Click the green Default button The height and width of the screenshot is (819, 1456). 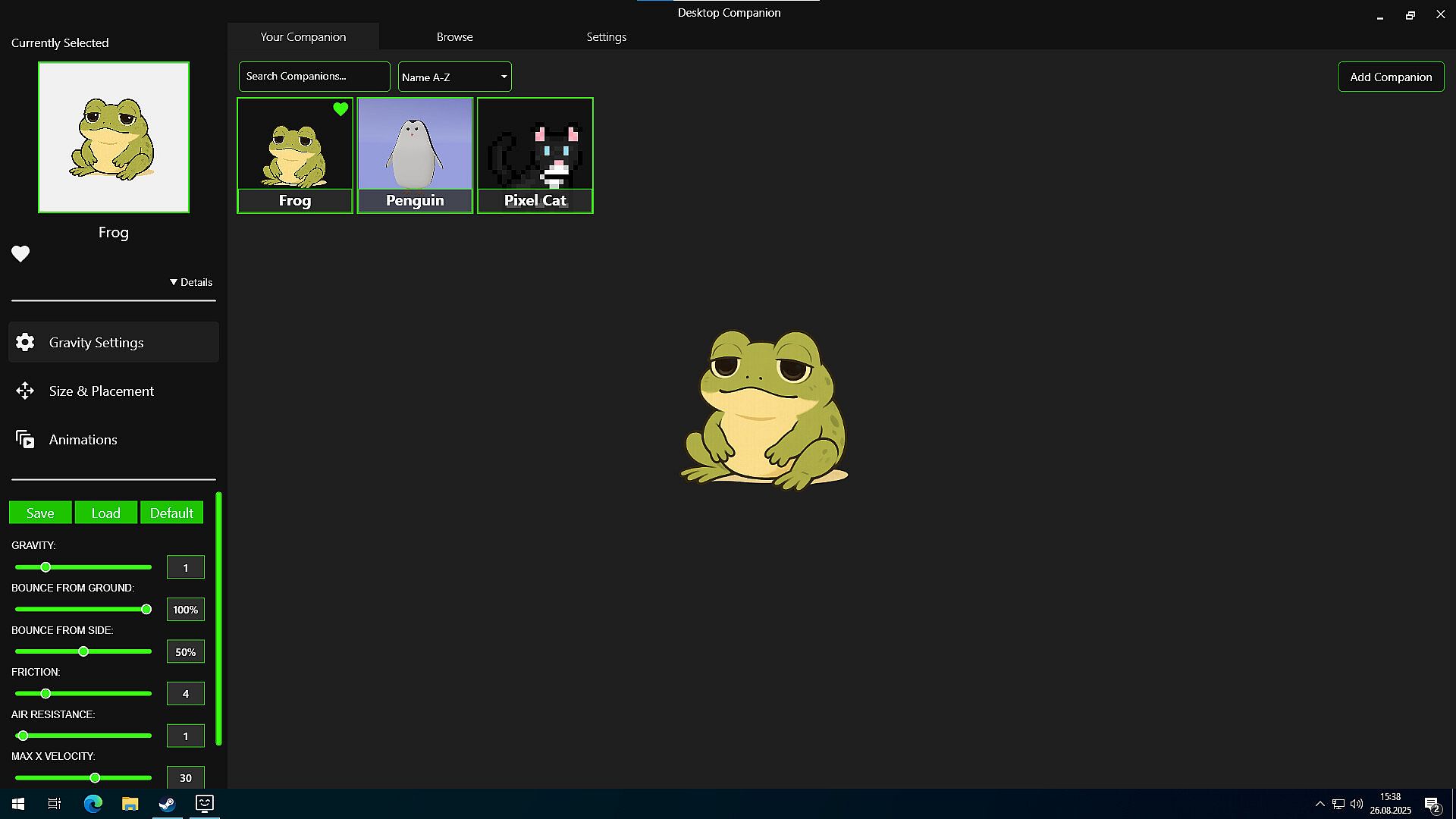click(171, 513)
